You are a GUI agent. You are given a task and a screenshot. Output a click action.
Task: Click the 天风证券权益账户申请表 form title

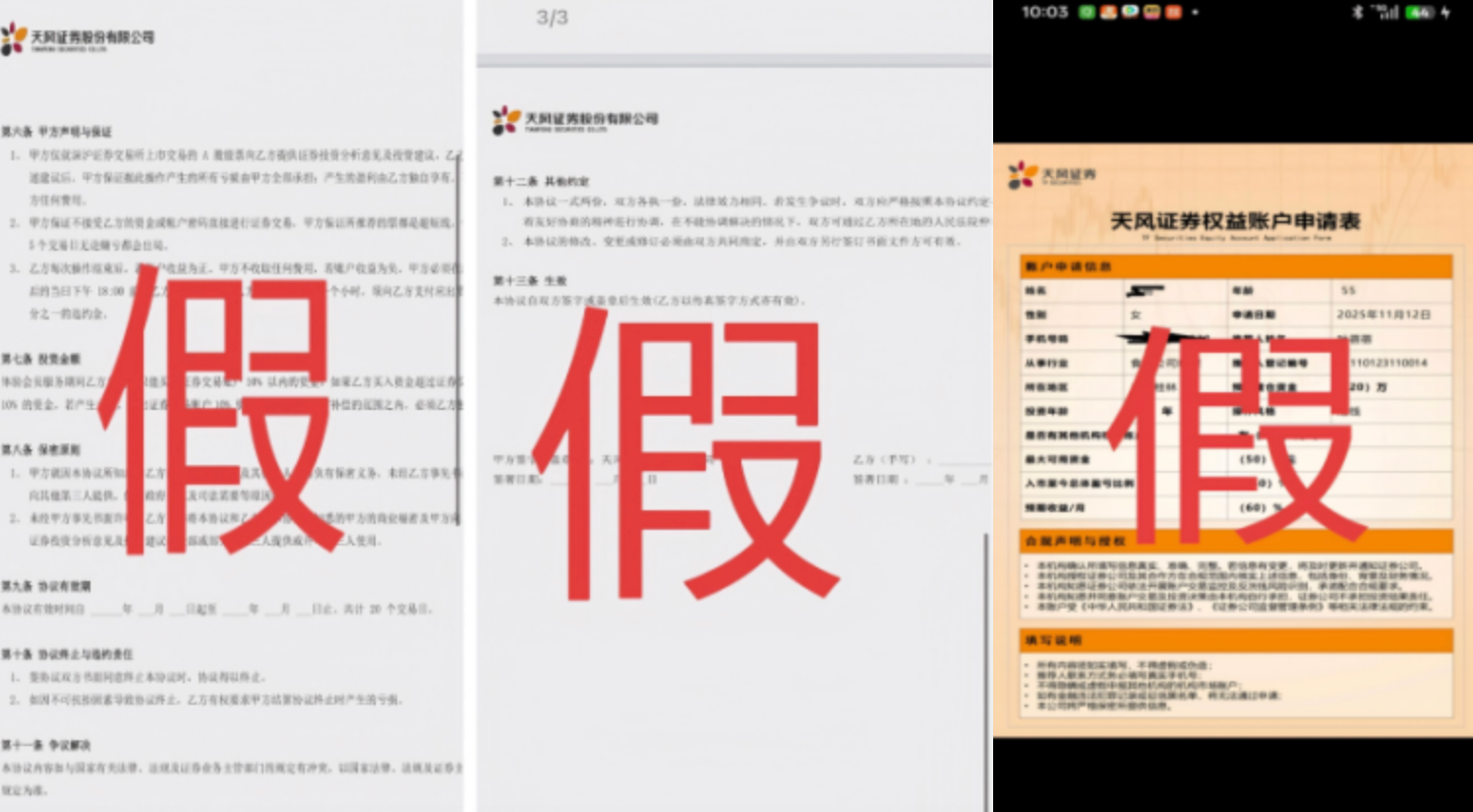tap(1235, 221)
